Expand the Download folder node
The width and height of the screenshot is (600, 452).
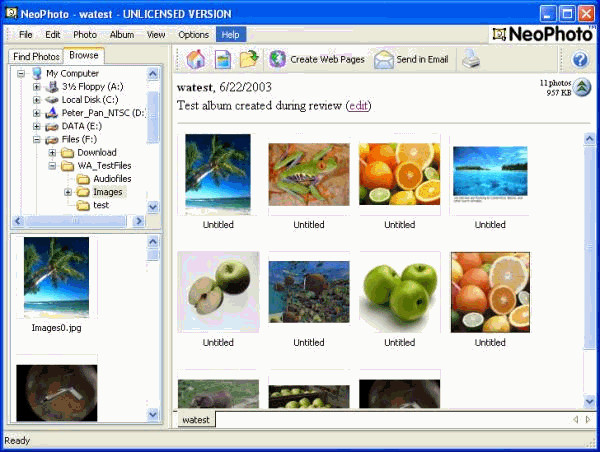click(x=52, y=153)
